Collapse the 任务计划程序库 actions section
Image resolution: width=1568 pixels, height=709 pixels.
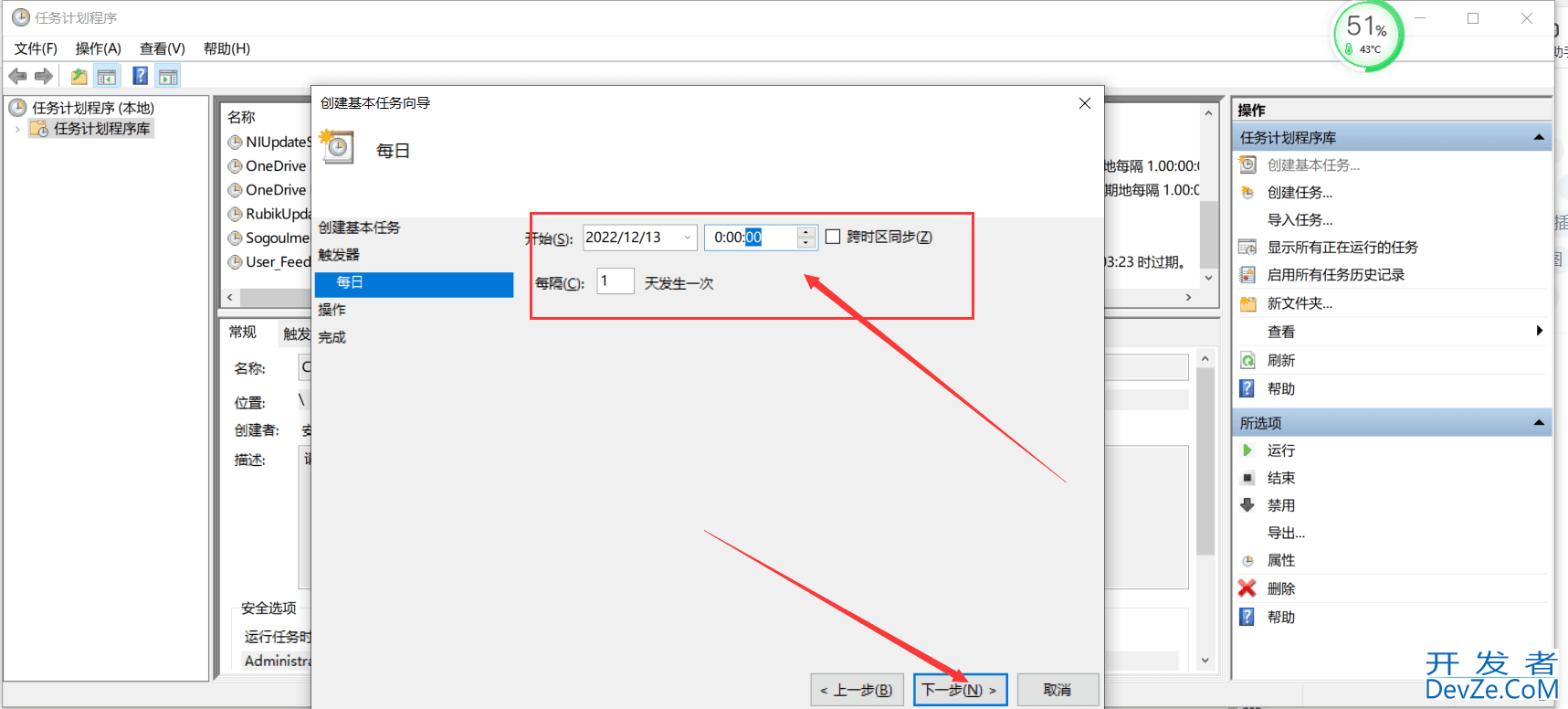(x=1539, y=137)
